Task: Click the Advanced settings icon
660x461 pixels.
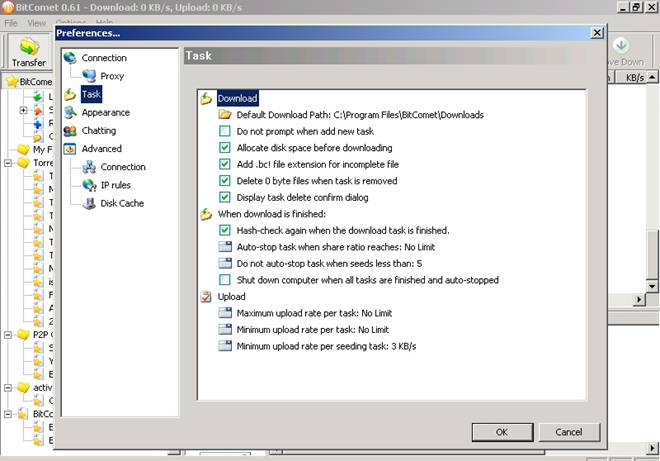Action: pyautogui.click(x=70, y=149)
